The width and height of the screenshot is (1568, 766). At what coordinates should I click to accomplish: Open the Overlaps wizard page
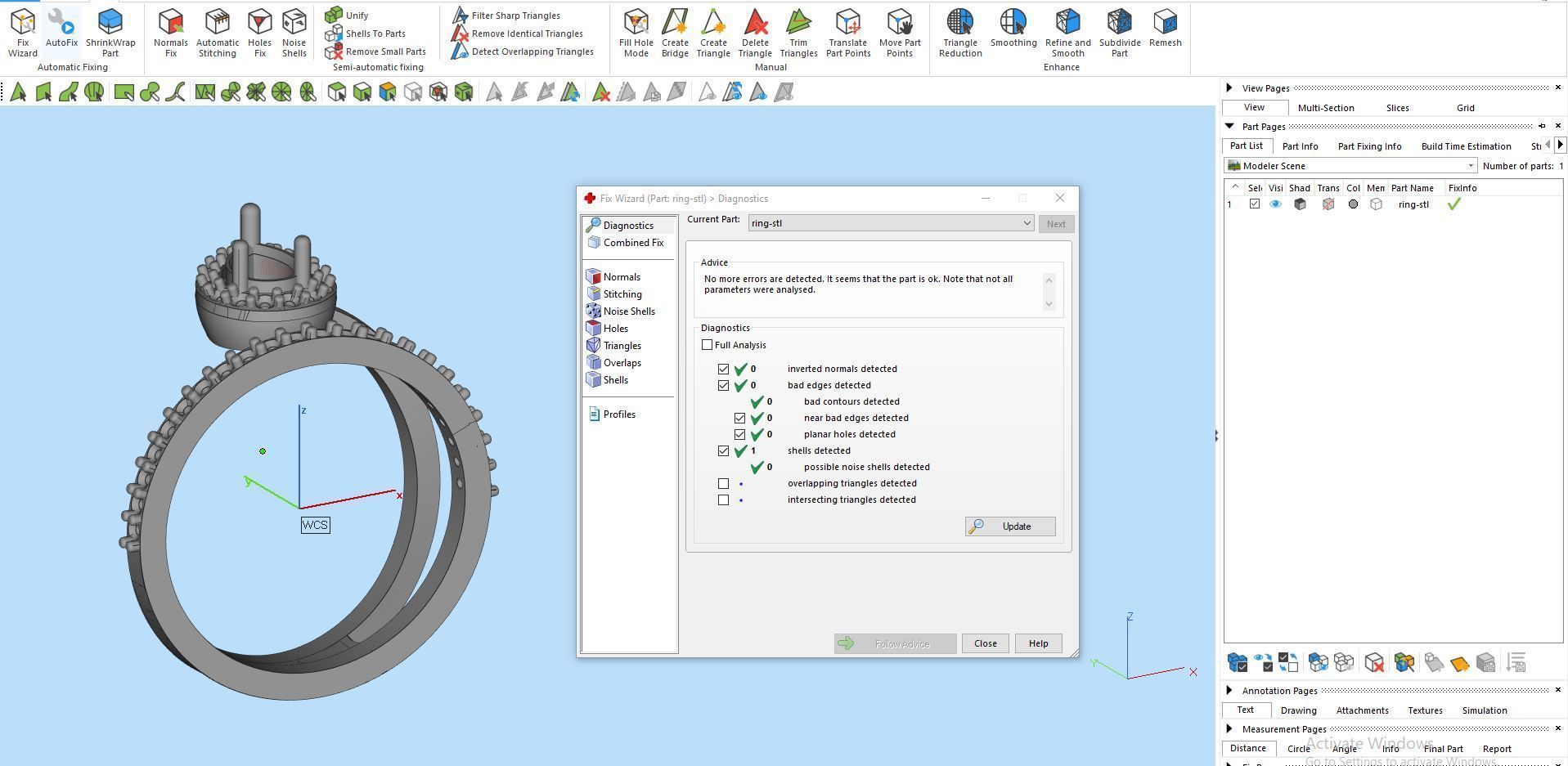(x=614, y=363)
